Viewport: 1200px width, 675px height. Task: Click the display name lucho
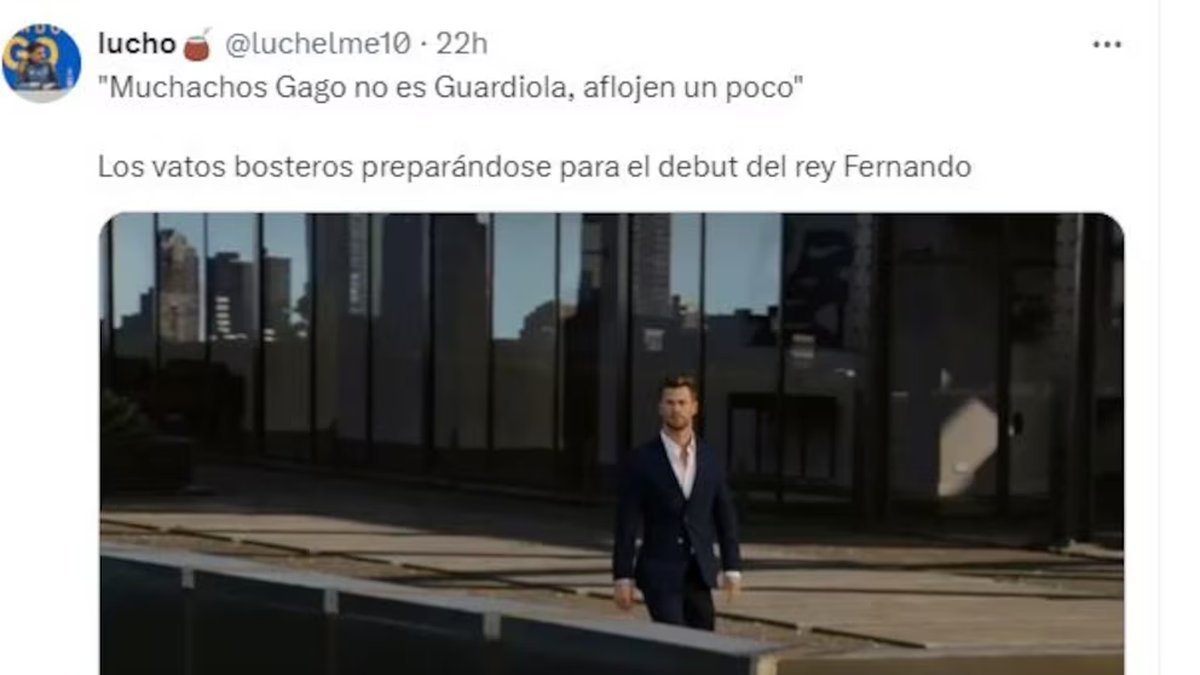137,44
